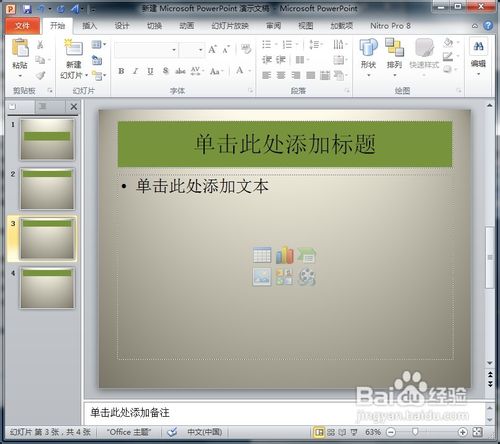Viewport: 500px width, 444px height.
Task: Click the zoom in plus button
Action: (x=462, y=432)
